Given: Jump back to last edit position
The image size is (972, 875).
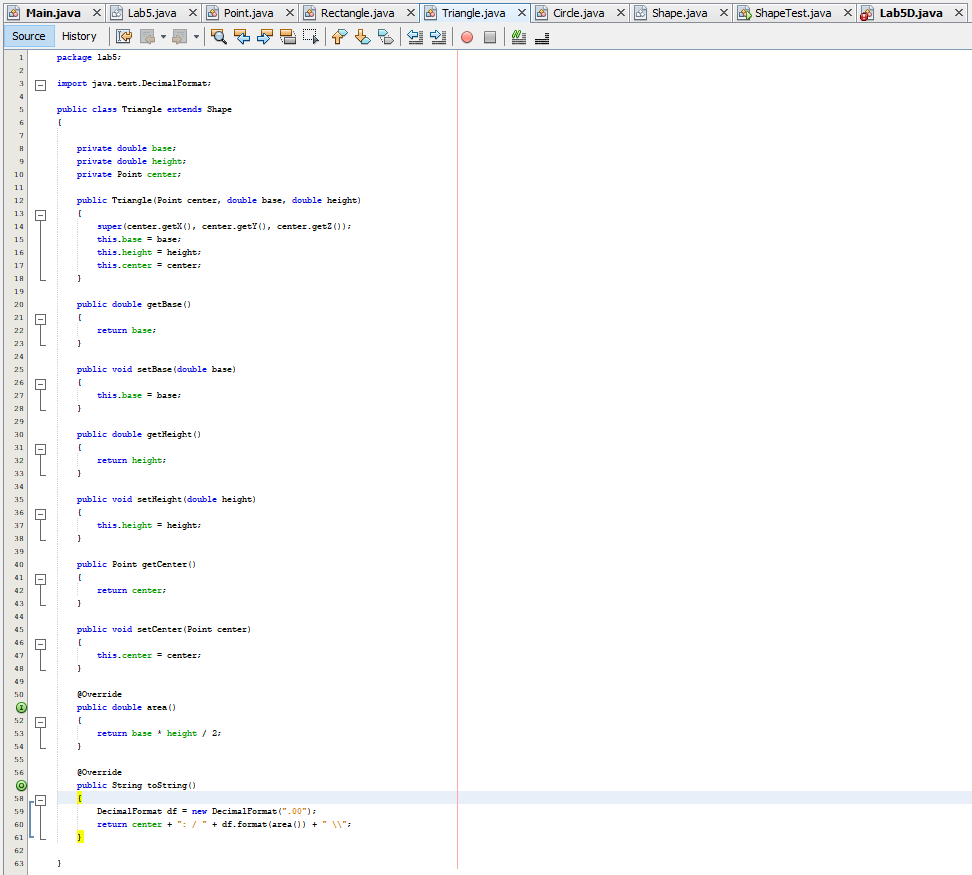Looking at the screenshot, I should point(123,35).
